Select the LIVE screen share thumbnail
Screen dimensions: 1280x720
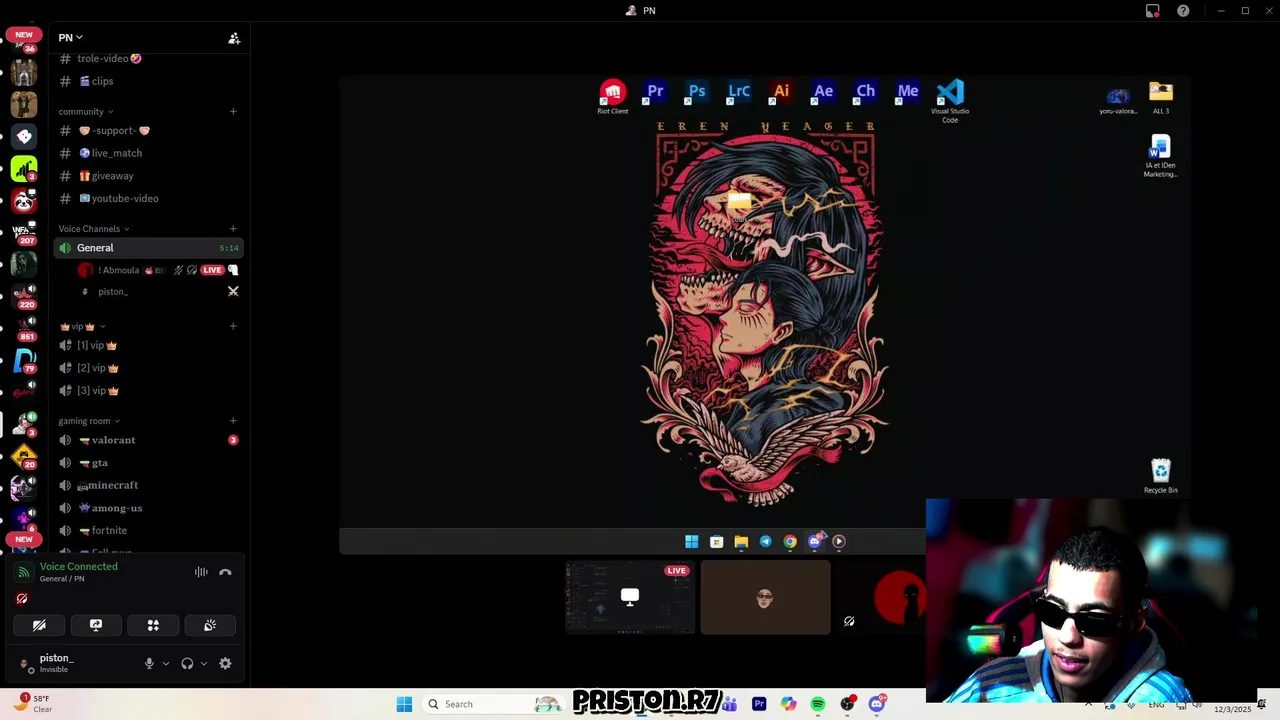pyautogui.click(x=630, y=597)
